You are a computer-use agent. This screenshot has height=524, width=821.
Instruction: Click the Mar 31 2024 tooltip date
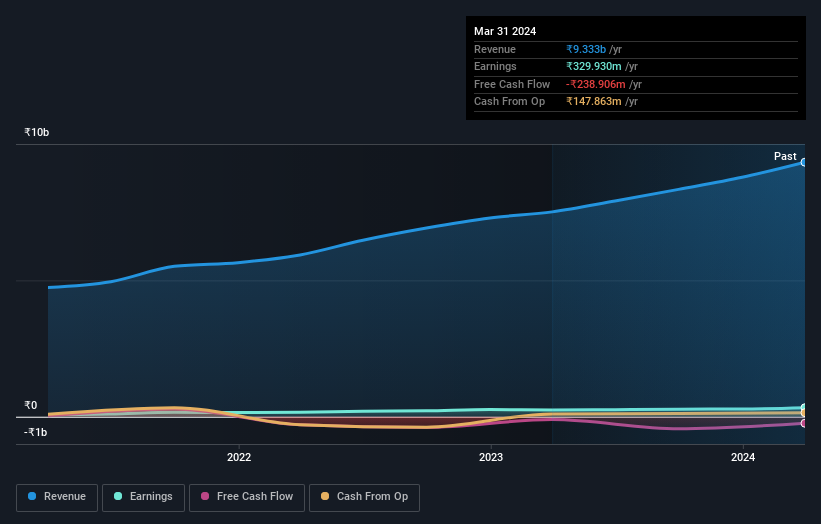pos(505,31)
